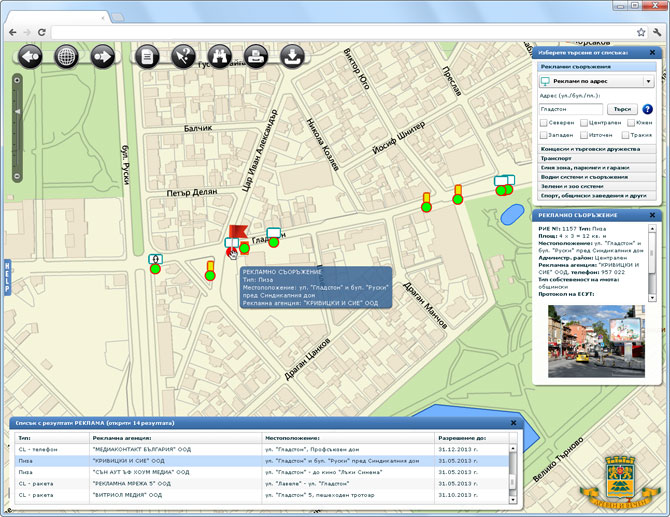Select the leftmost green marker by бул. Руски

[x=155, y=264]
